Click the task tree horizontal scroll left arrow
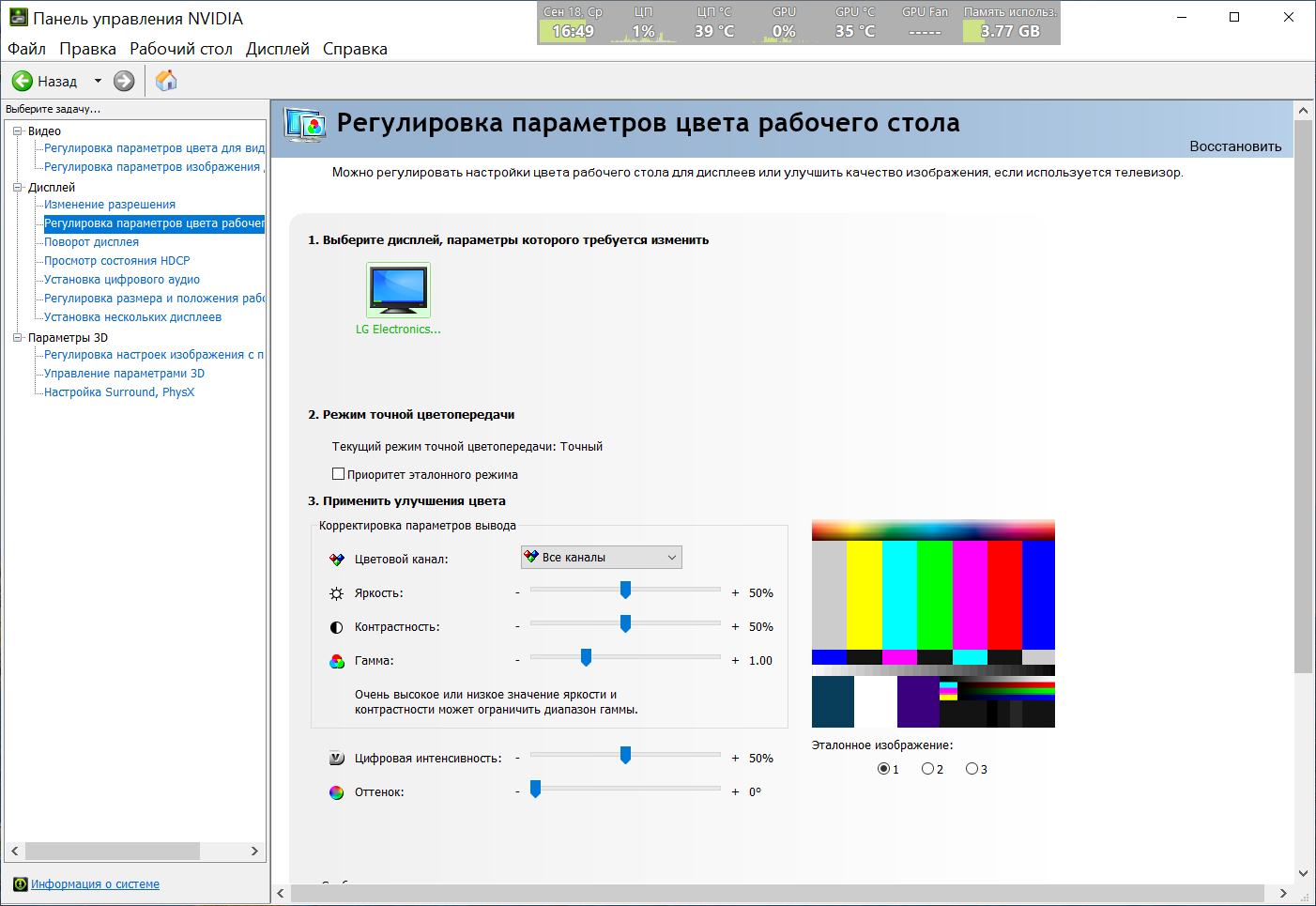This screenshot has width=1316, height=906. click(x=14, y=851)
